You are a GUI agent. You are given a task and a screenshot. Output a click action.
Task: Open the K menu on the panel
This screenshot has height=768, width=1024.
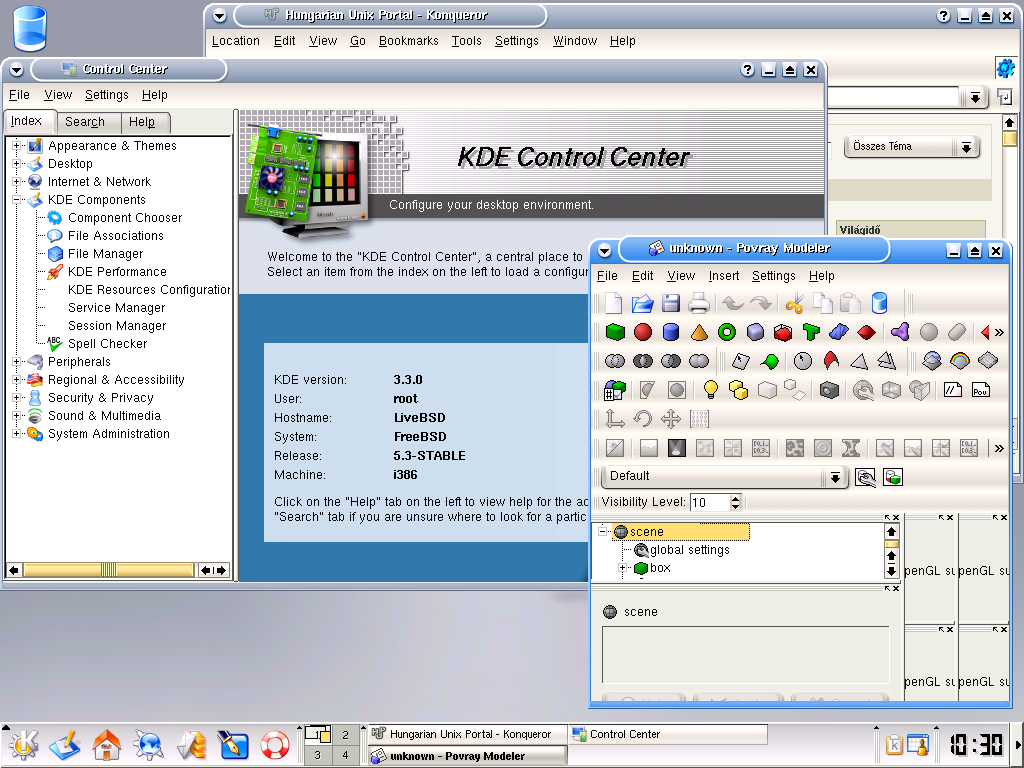click(x=24, y=744)
